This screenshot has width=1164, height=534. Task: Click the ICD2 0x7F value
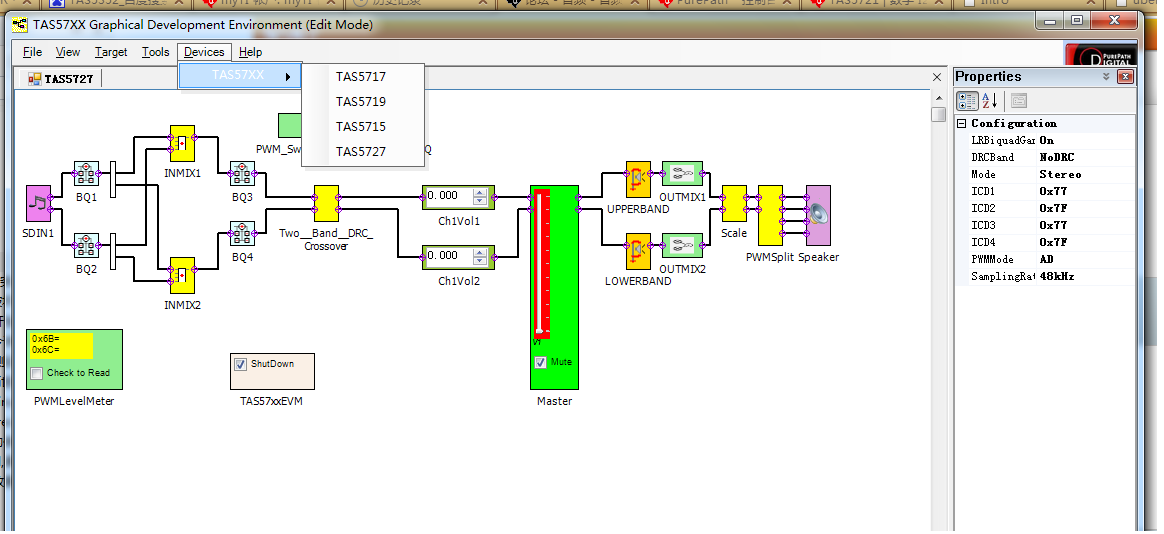point(1053,209)
